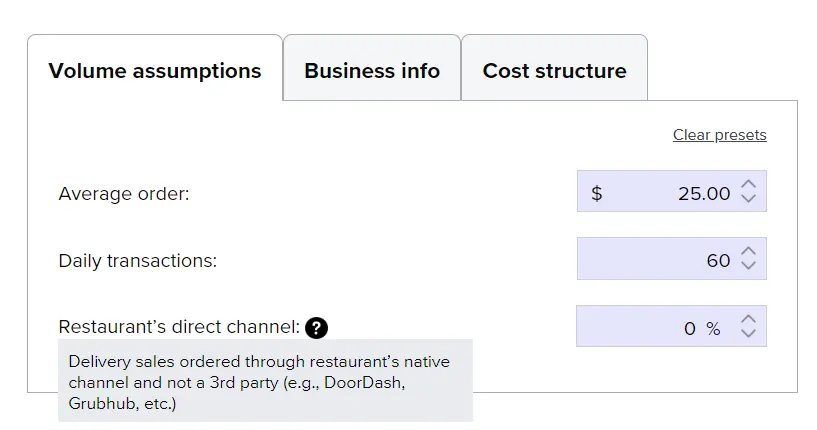Click the Daily transactions label

tap(138, 261)
